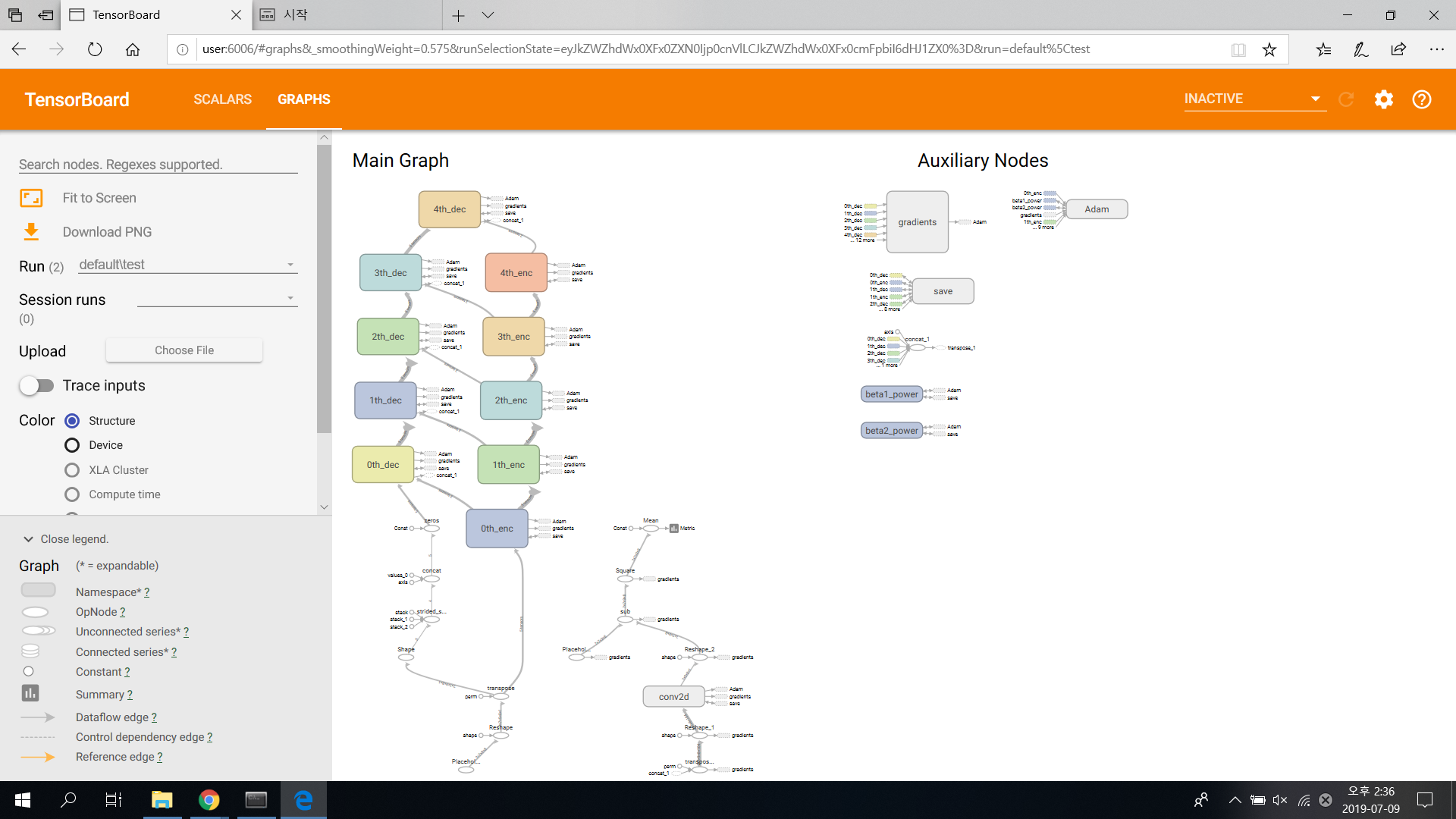Viewport: 1456px width, 819px height.
Task: Click the sidebar scroll down arrow
Action: tap(324, 507)
